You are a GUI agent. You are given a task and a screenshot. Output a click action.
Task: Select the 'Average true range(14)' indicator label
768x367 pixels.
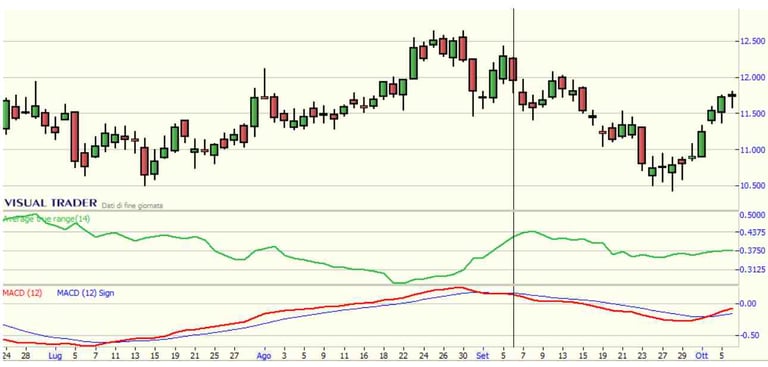pyautogui.click(x=47, y=219)
